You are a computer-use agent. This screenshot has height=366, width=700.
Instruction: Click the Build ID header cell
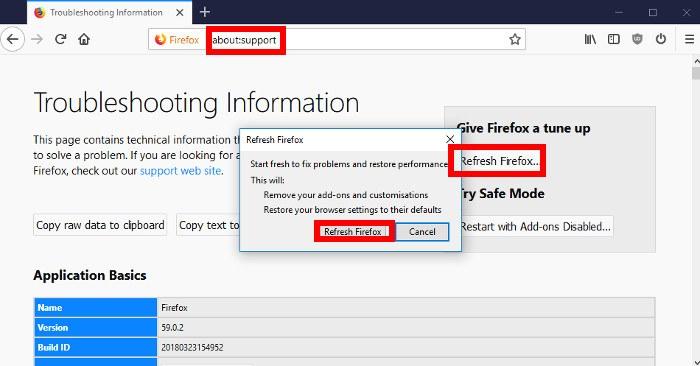[96, 347]
